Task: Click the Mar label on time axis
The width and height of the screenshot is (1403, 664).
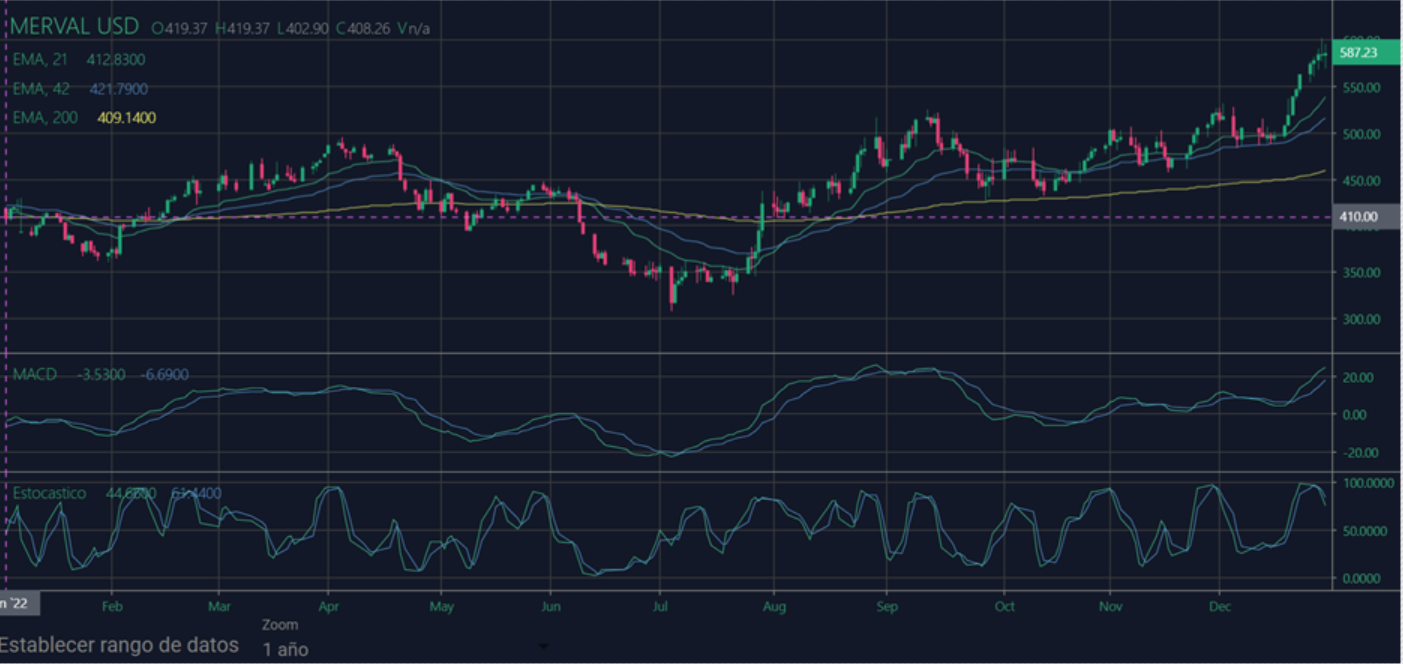Action: tap(219, 606)
